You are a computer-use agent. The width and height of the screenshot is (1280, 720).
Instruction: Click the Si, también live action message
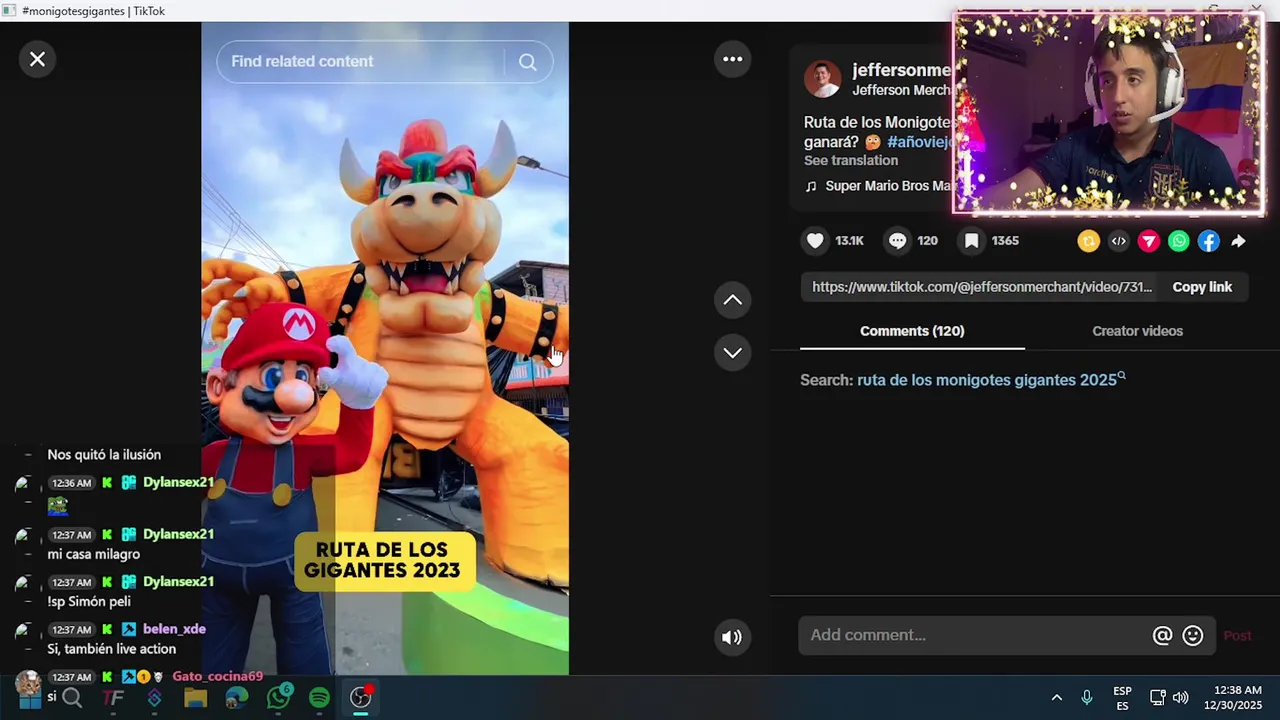111,649
